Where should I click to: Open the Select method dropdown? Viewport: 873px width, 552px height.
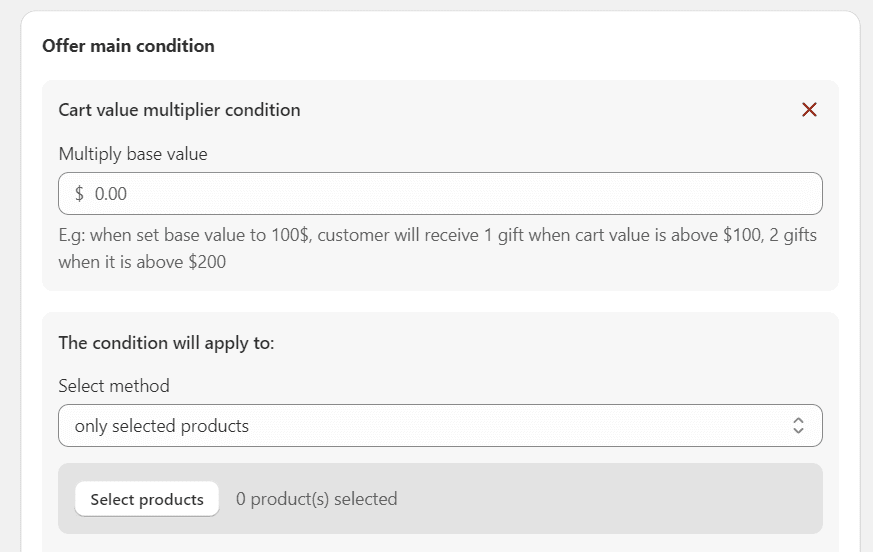(x=440, y=426)
